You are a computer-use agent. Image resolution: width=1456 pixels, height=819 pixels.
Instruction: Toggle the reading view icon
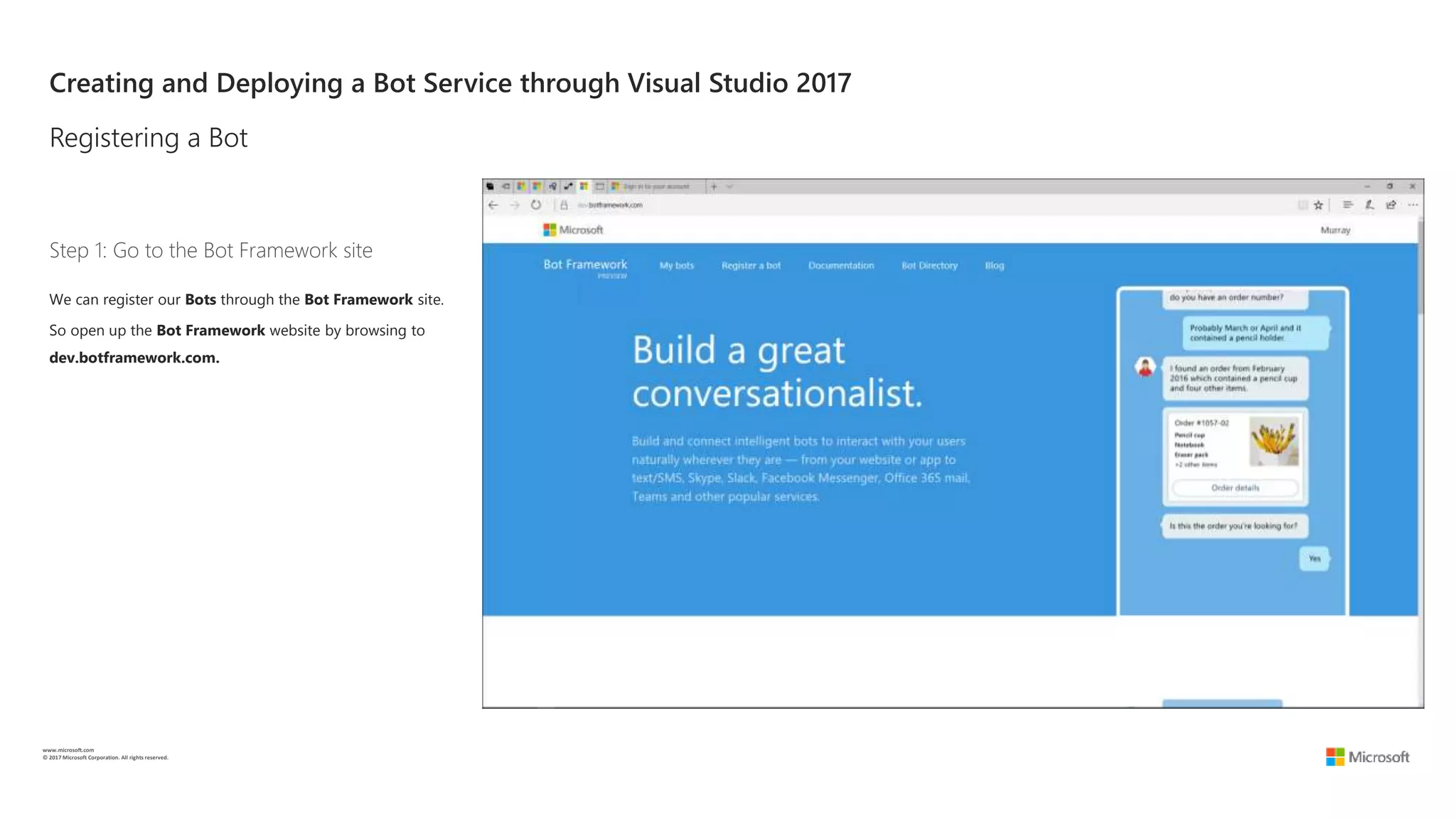coord(1302,205)
